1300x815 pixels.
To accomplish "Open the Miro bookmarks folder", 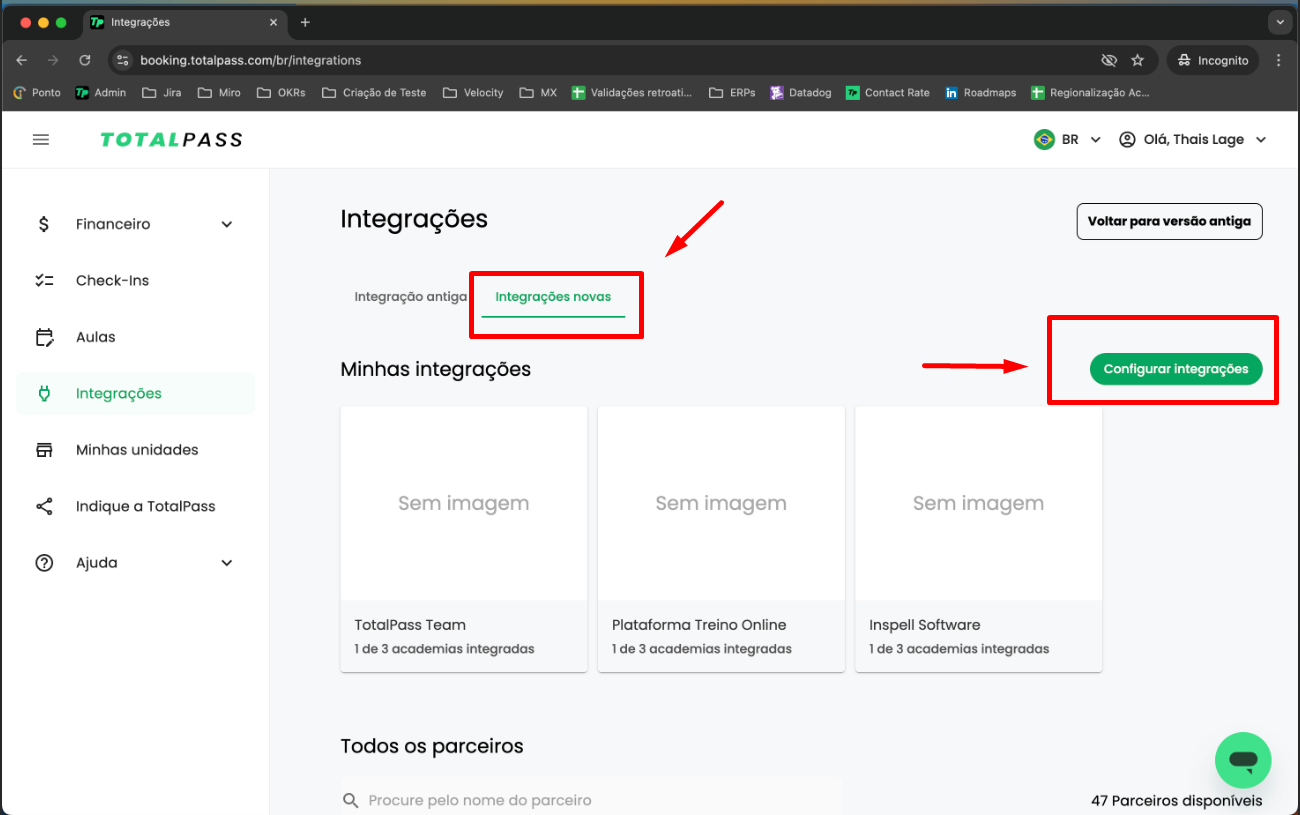I will [219, 93].
